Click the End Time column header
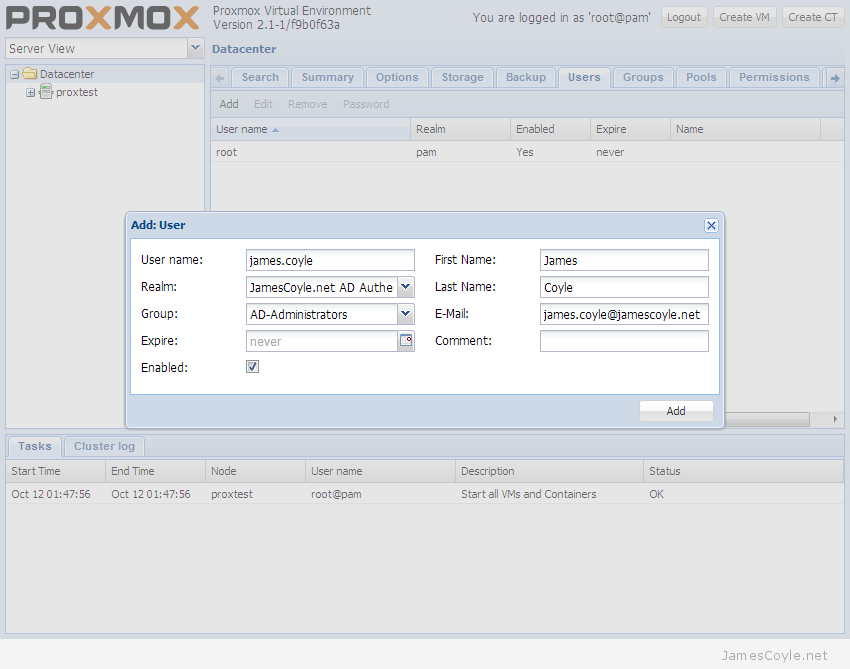This screenshot has height=669, width=850. click(x=156, y=471)
